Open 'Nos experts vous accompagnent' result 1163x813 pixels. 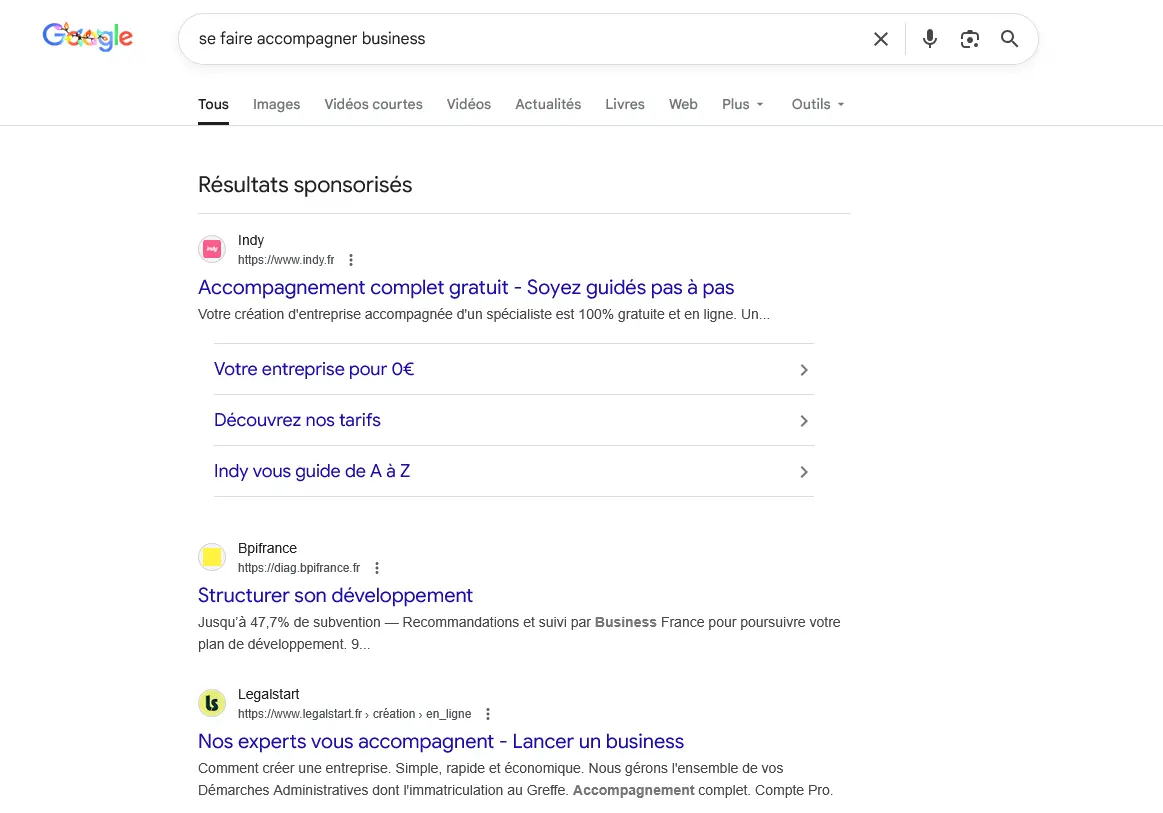coord(440,741)
